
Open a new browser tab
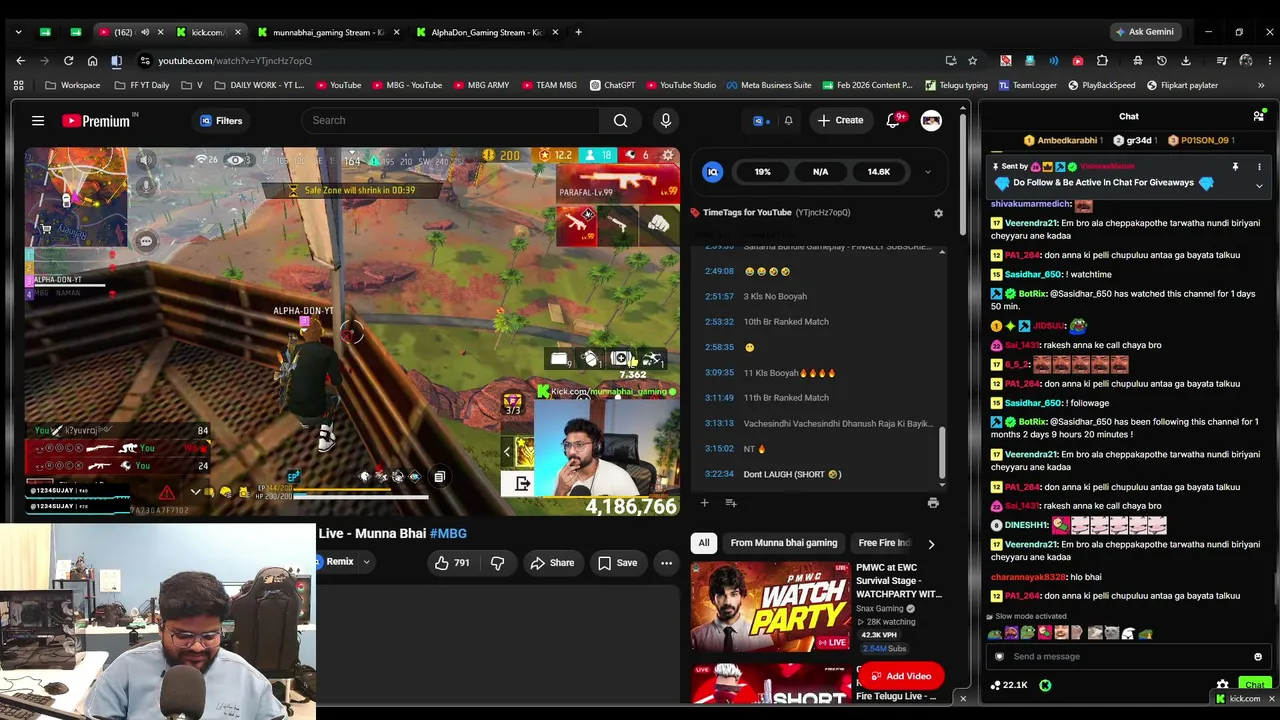tap(578, 32)
